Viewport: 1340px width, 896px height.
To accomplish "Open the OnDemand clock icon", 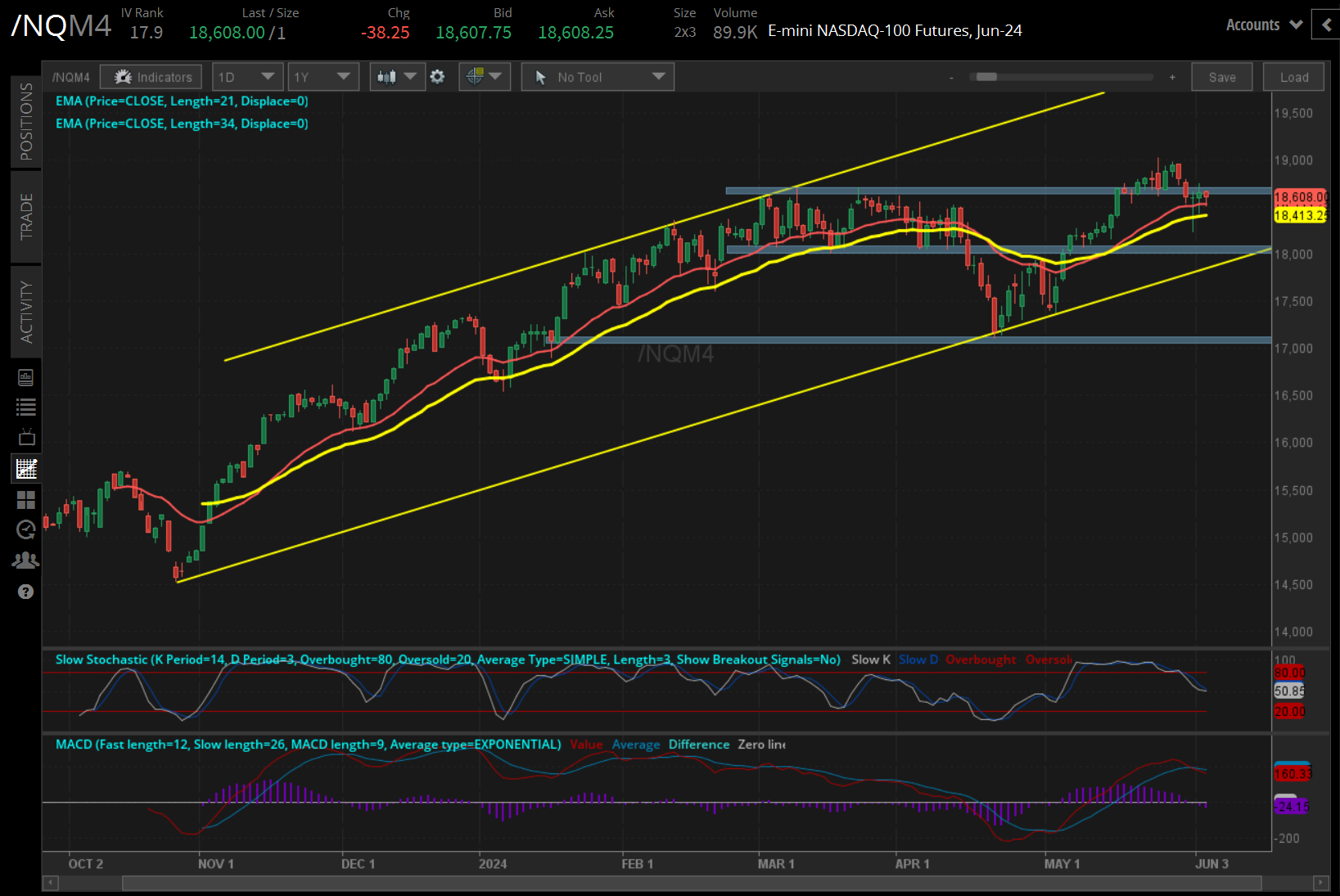I will click(x=25, y=529).
